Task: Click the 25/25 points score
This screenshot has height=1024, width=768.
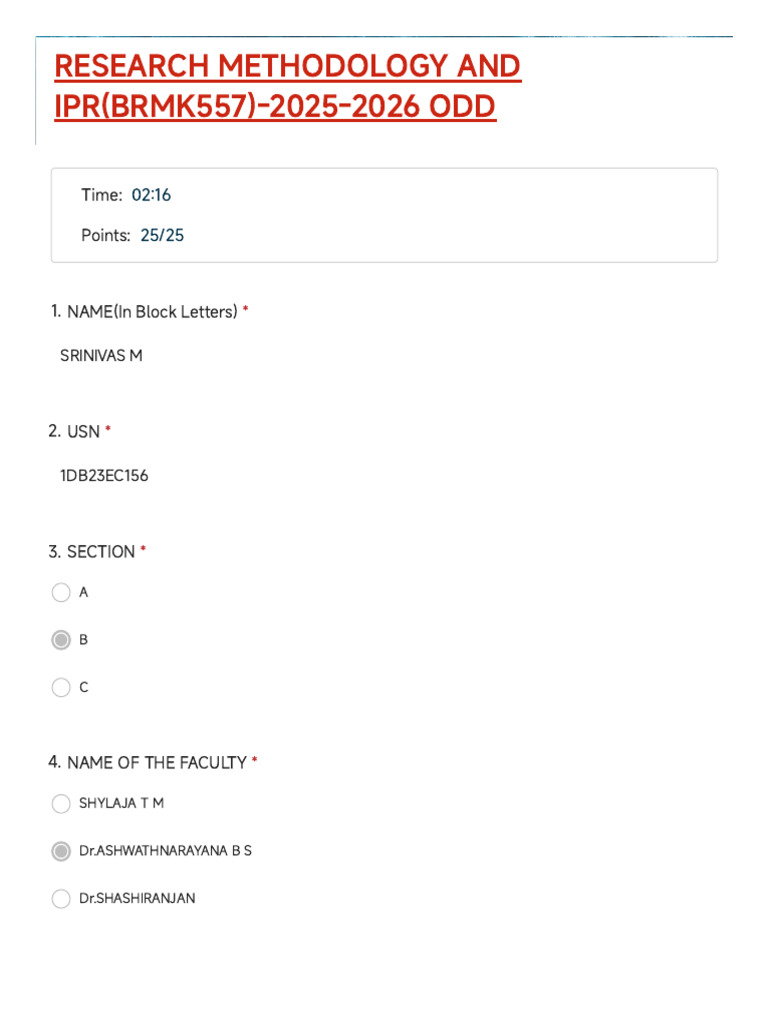Action: [162, 236]
